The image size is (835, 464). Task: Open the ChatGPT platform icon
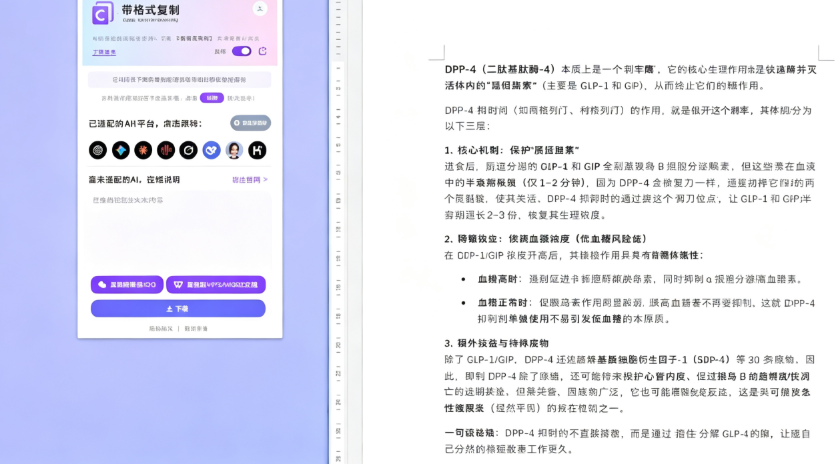[x=98, y=150]
